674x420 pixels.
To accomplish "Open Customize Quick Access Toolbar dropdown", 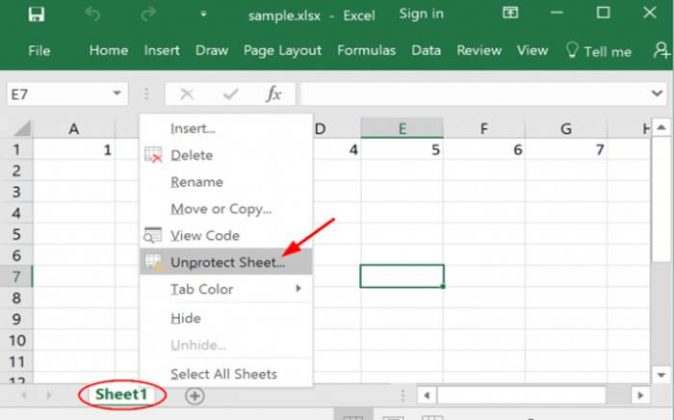I will click(204, 15).
